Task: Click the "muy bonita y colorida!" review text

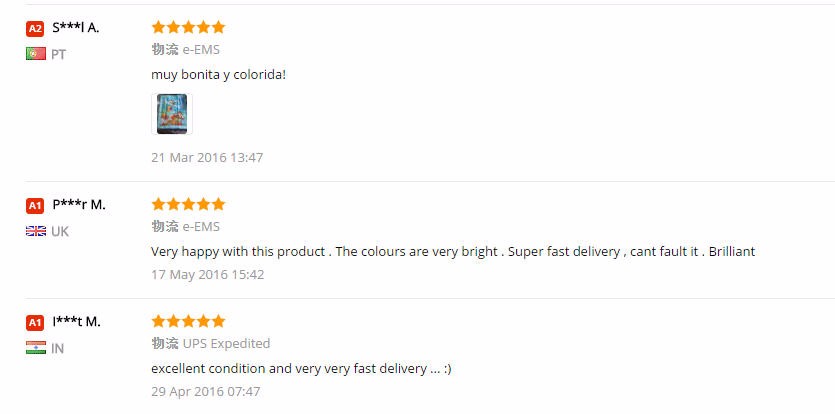Action: [x=218, y=74]
